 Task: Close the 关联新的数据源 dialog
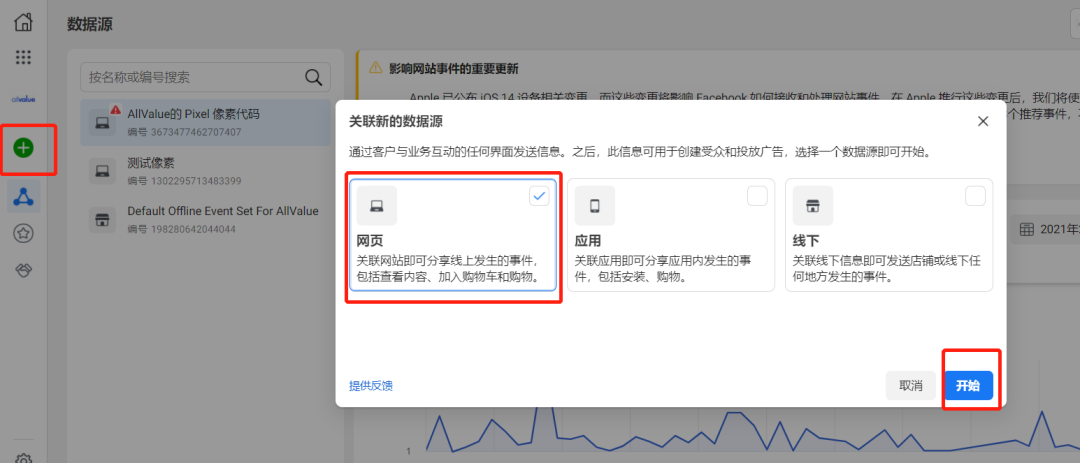(x=983, y=121)
